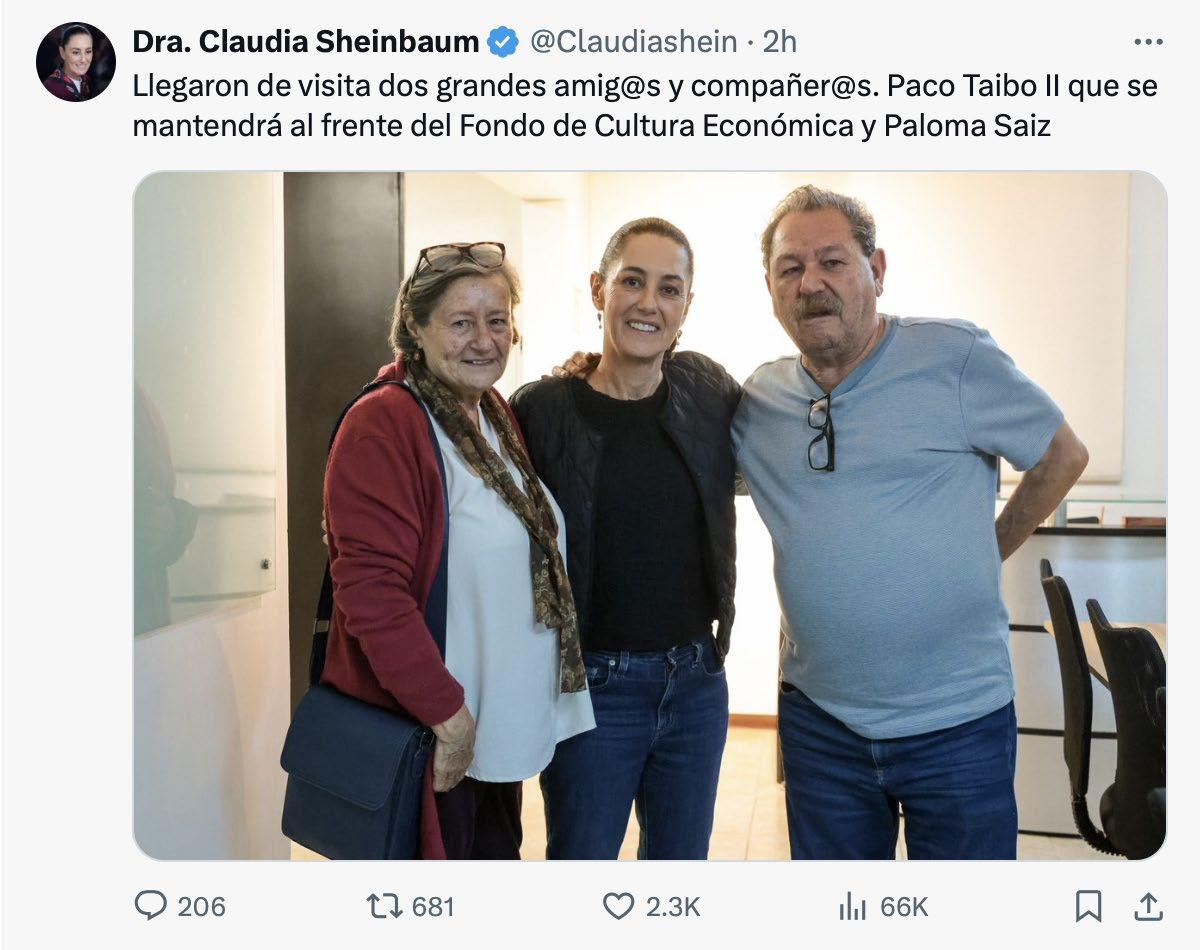Bookmark this tweet with the bookmark icon
The width and height of the screenshot is (1200, 950).
click(1088, 906)
